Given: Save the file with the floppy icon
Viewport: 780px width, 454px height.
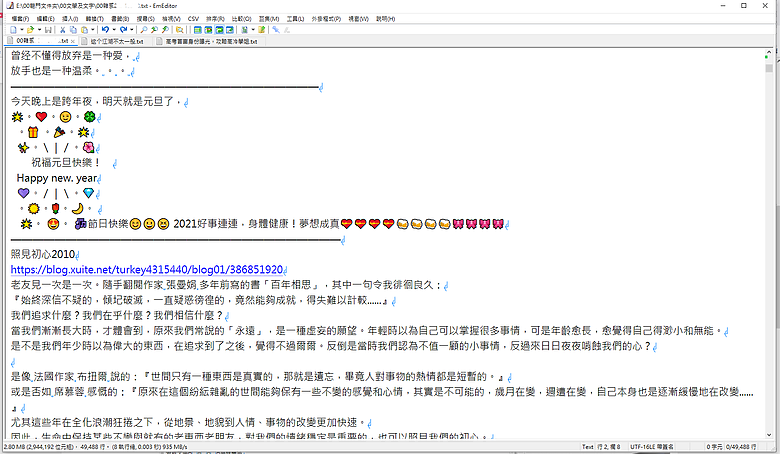Looking at the screenshot, I should 48,30.
